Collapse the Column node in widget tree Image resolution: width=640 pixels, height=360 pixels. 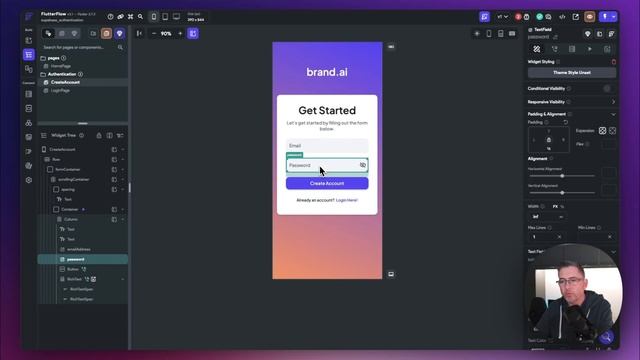pos(123,220)
